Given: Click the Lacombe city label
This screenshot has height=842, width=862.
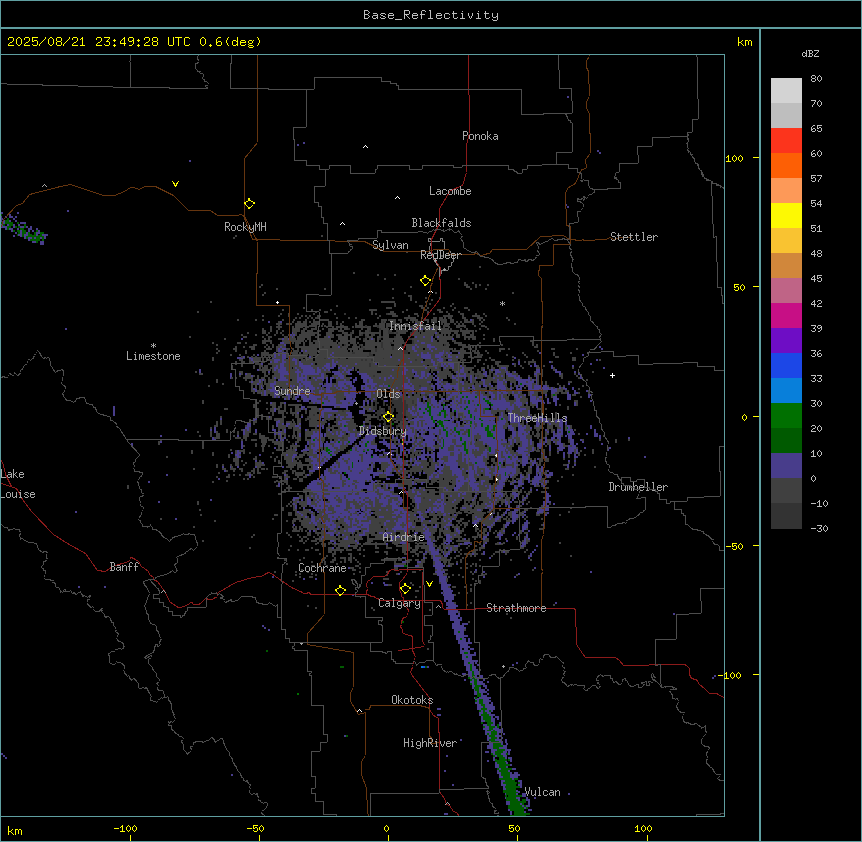Looking at the screenshot, I should tap(450, 191).
